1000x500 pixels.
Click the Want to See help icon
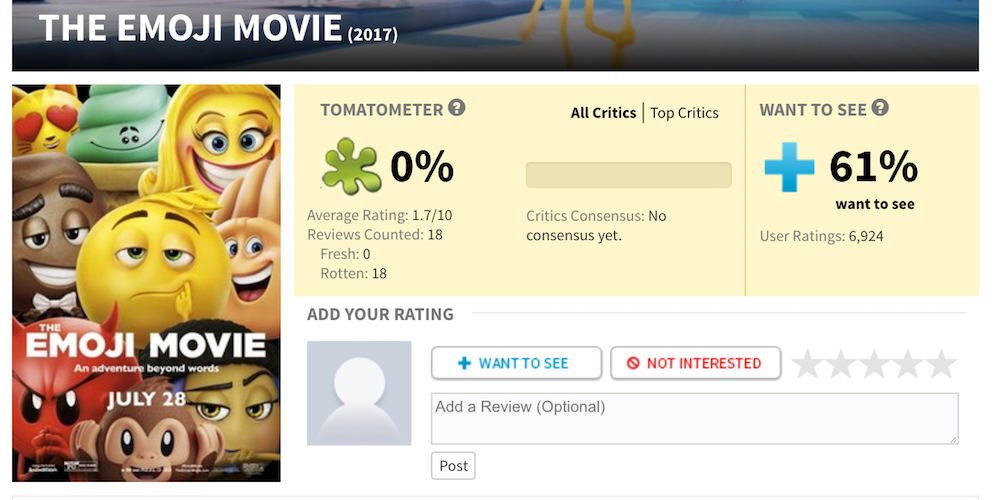[880, 109]
